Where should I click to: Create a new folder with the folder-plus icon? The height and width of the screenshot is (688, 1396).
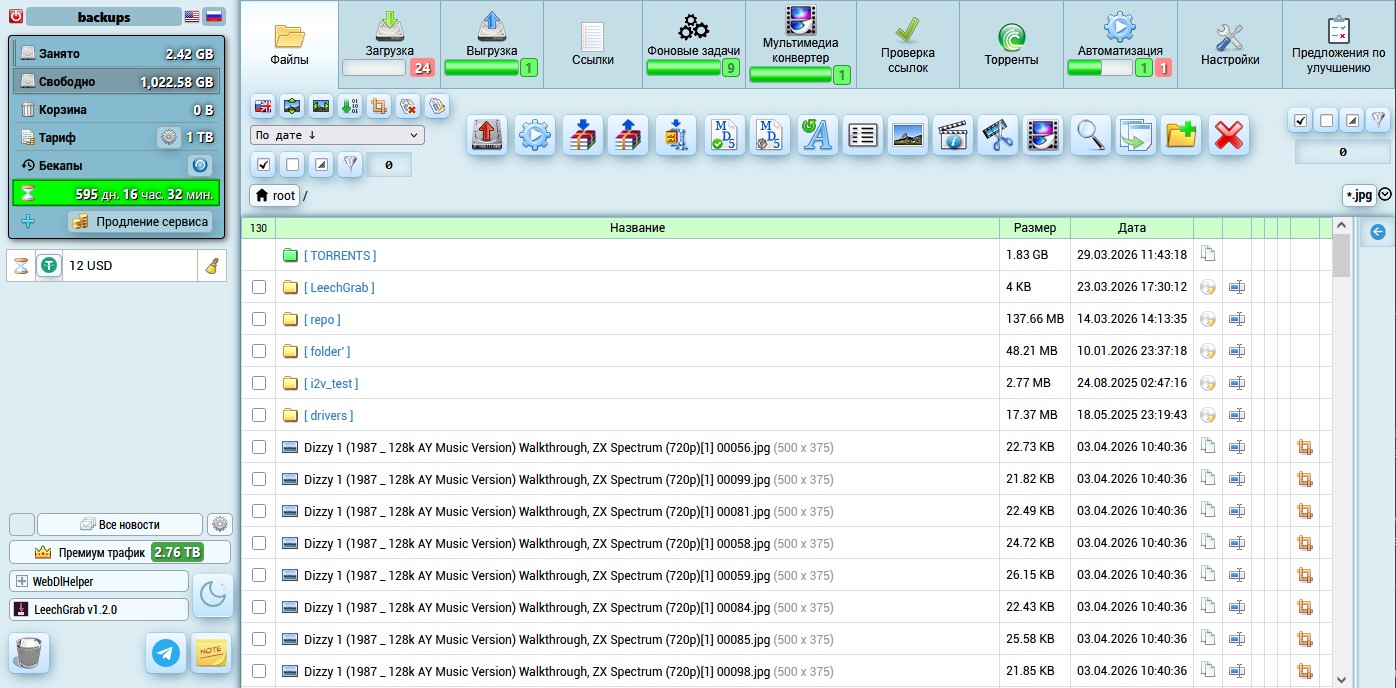point(1182,136)
